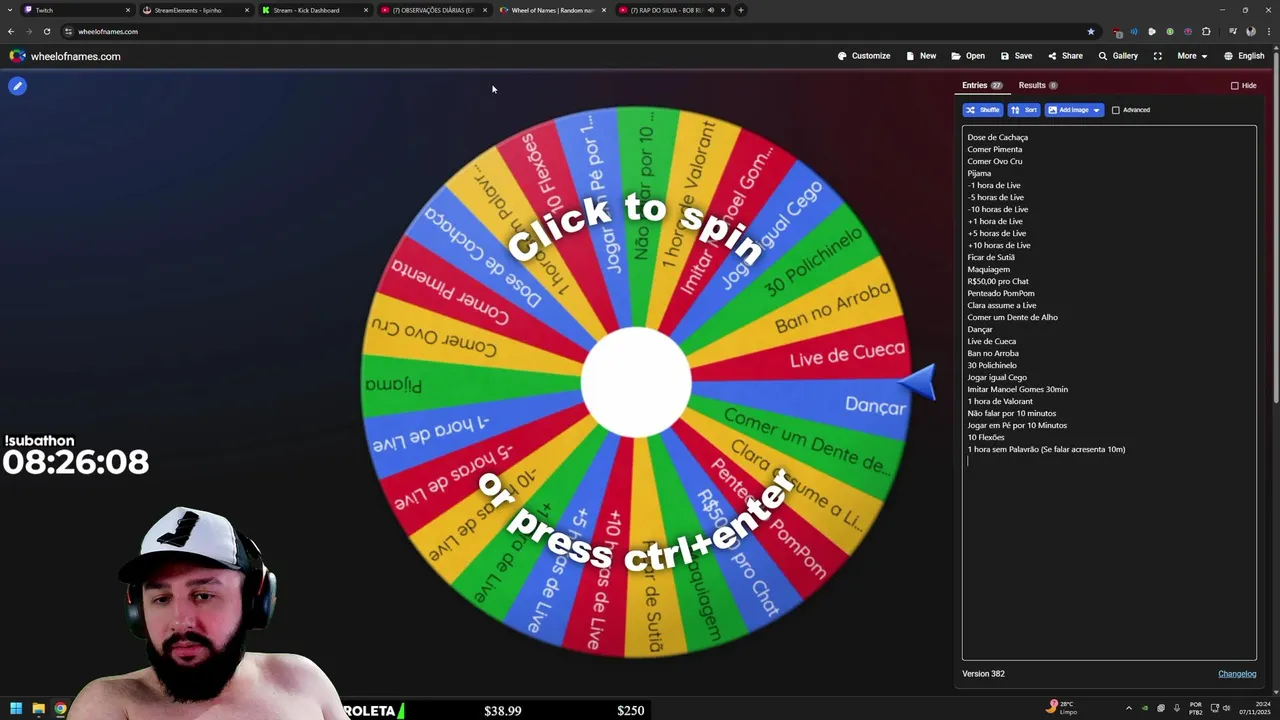Go back in browser history
The image size is (1280, 720).
[11, 31]
